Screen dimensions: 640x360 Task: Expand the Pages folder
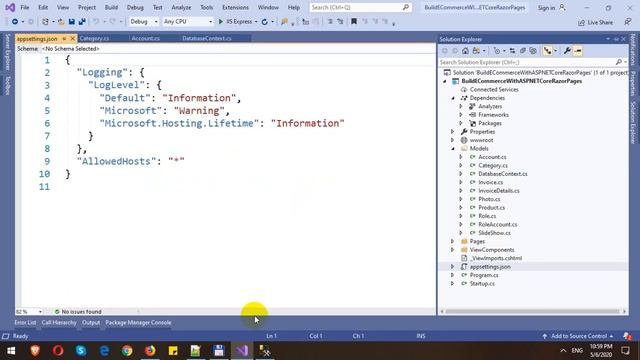coord(452,241)
